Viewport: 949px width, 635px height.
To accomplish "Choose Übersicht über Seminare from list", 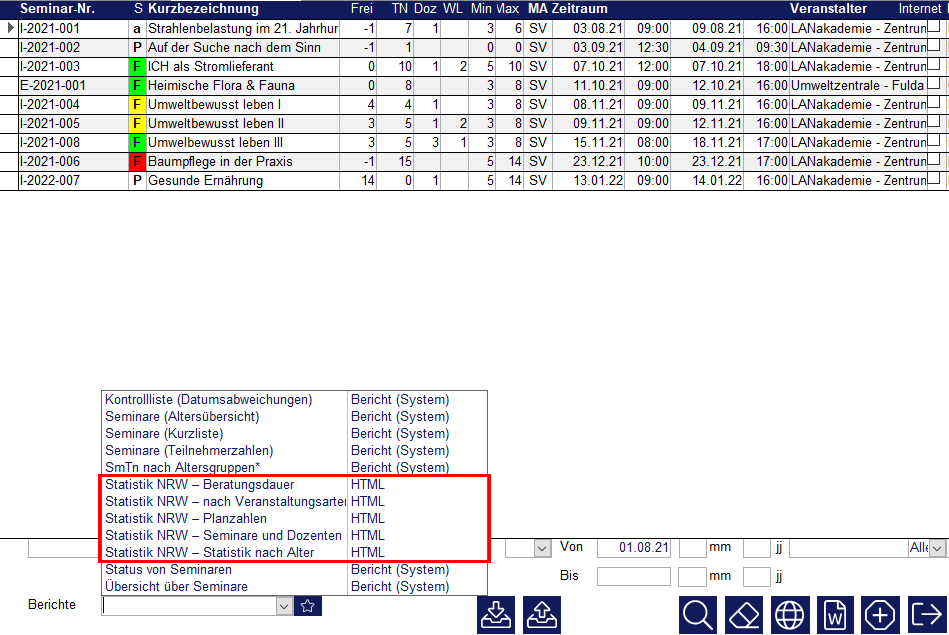I will 176,586.
